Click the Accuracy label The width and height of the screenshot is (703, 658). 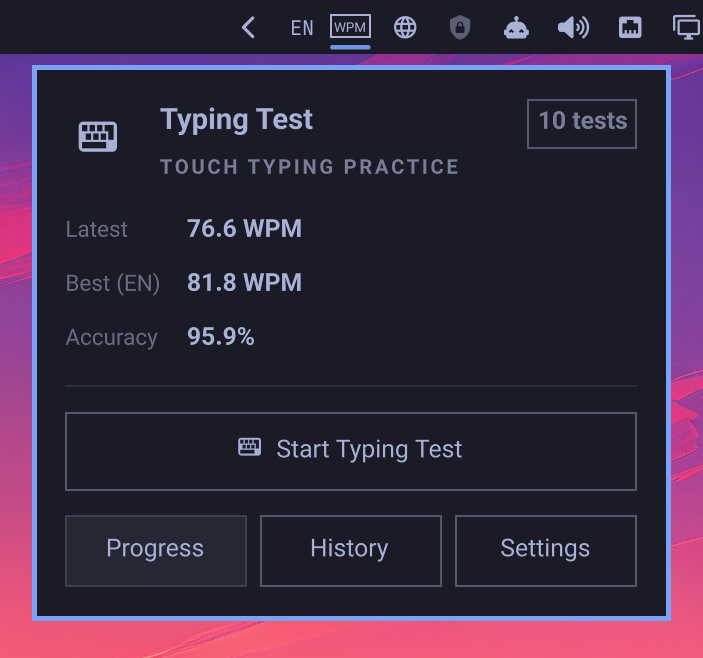point(112,338)
